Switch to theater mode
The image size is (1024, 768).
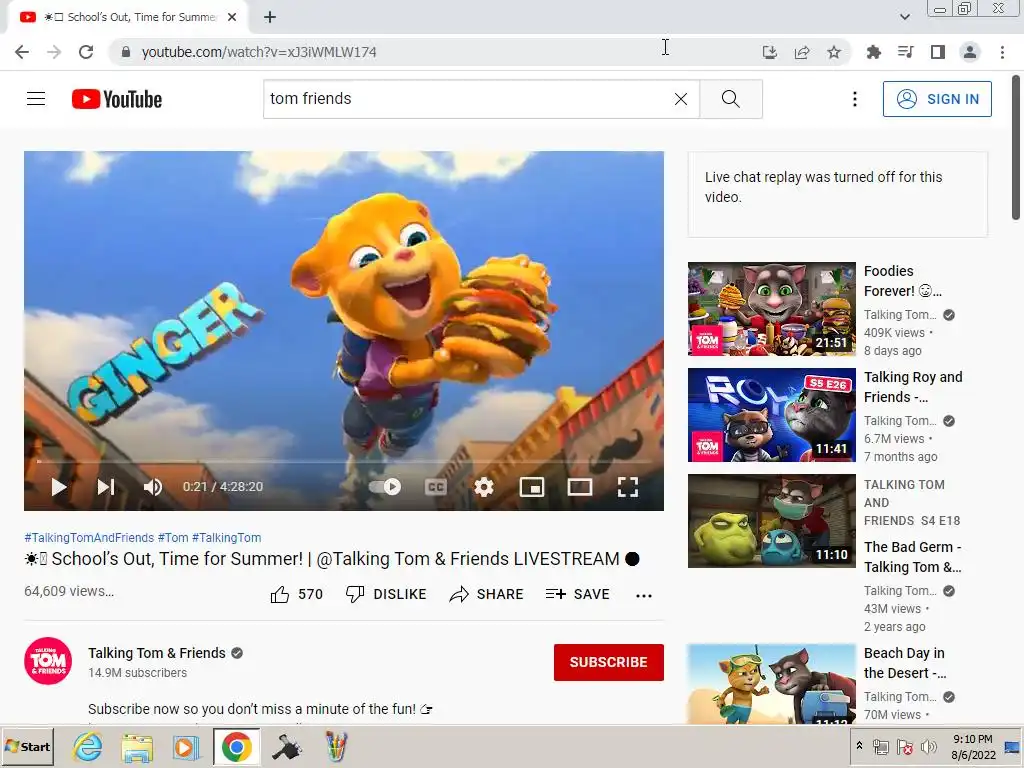(x=579, y=487)
